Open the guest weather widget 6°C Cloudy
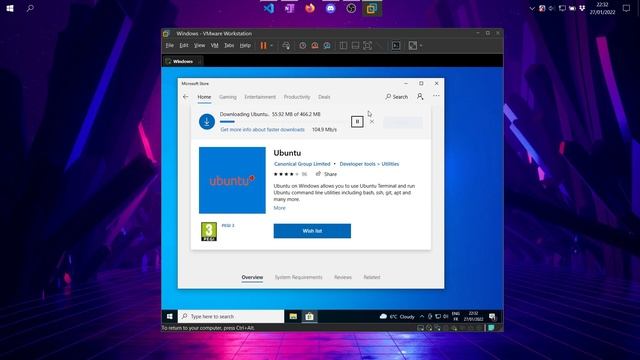 (x=397, y=316)
